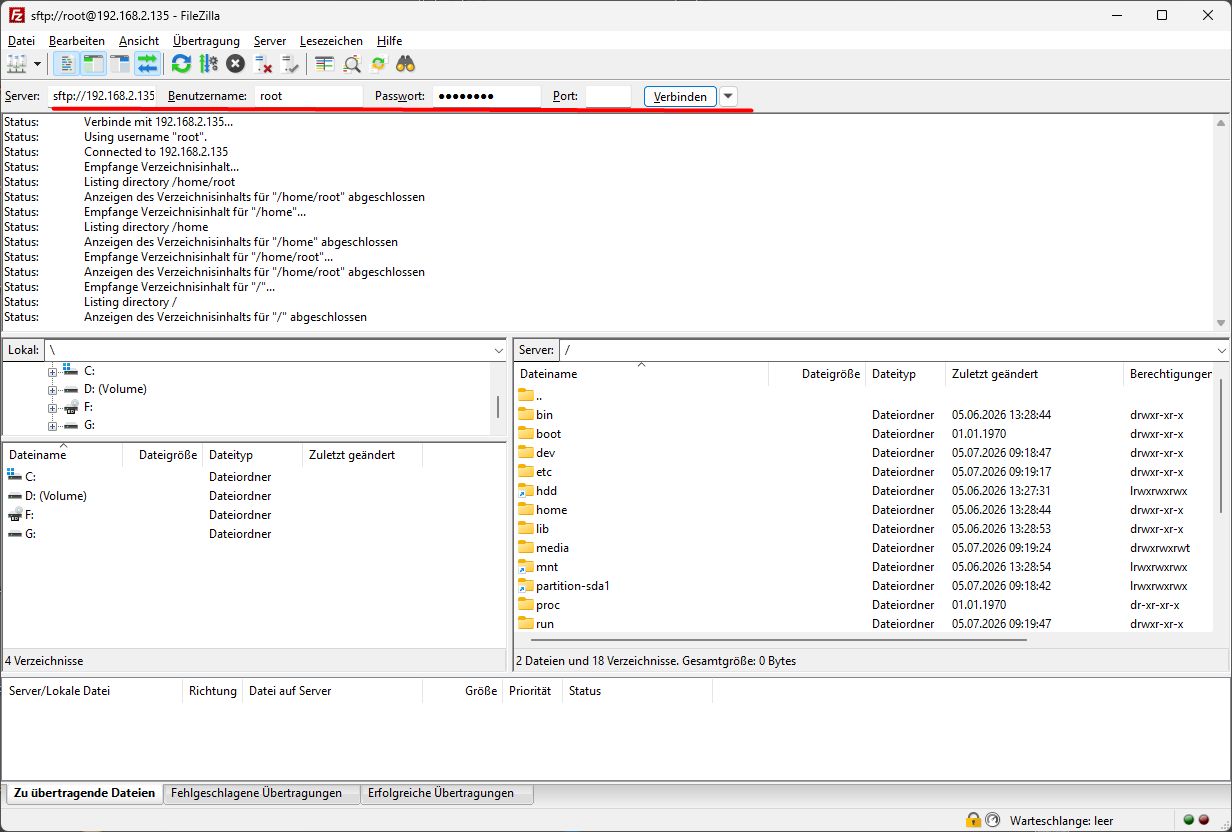Open the remote Server path dropdown
The height and width of the screenshot is (832, 1232).
[1221, 350]
